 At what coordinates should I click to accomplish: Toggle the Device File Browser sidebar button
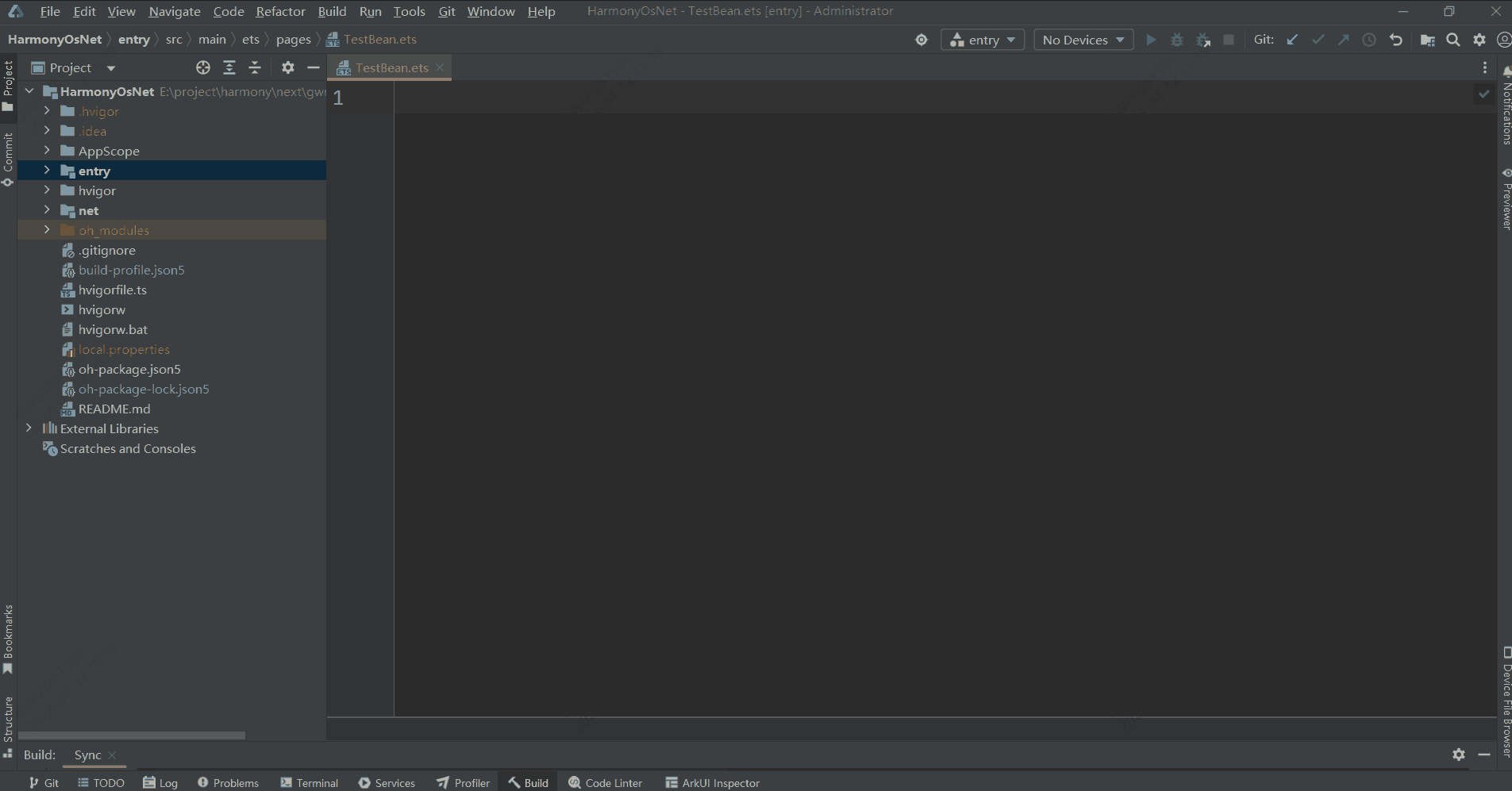click(x=1506, y=702)
